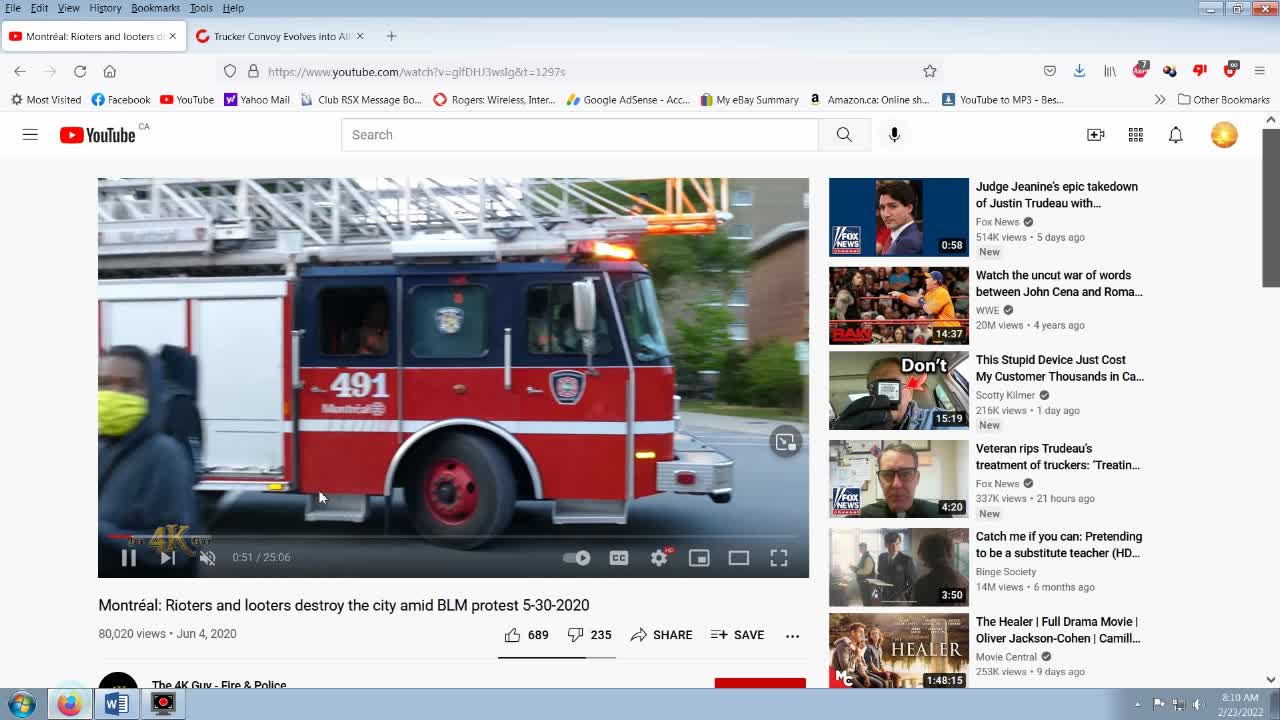Open Facebook bookmark
The width and height of the screenshot is (1280, 720).
121,100
